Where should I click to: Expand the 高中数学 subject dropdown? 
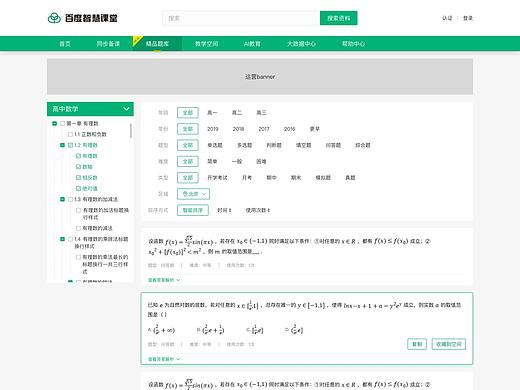click(x=90, y=109)
